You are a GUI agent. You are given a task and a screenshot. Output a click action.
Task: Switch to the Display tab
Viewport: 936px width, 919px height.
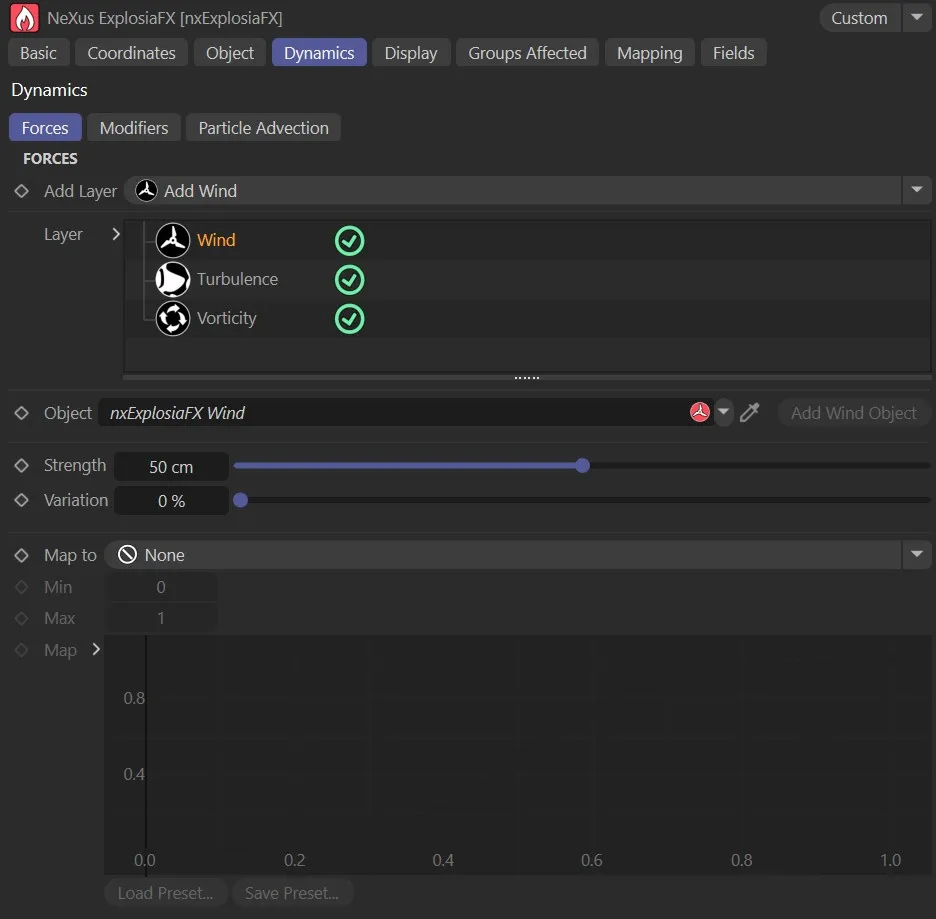pos(411,53)
